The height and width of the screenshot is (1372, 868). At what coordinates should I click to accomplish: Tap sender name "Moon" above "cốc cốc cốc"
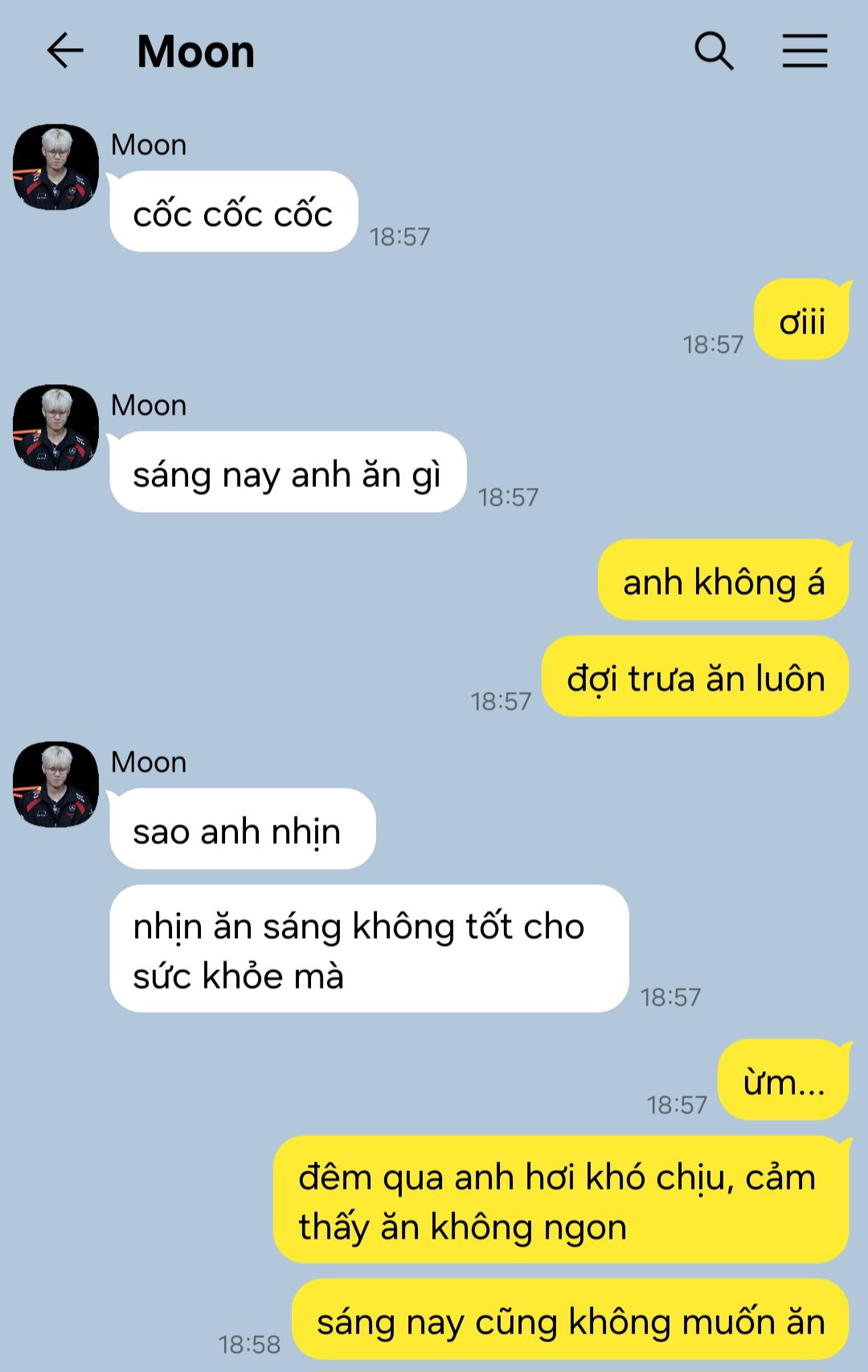tap(149, 145)
